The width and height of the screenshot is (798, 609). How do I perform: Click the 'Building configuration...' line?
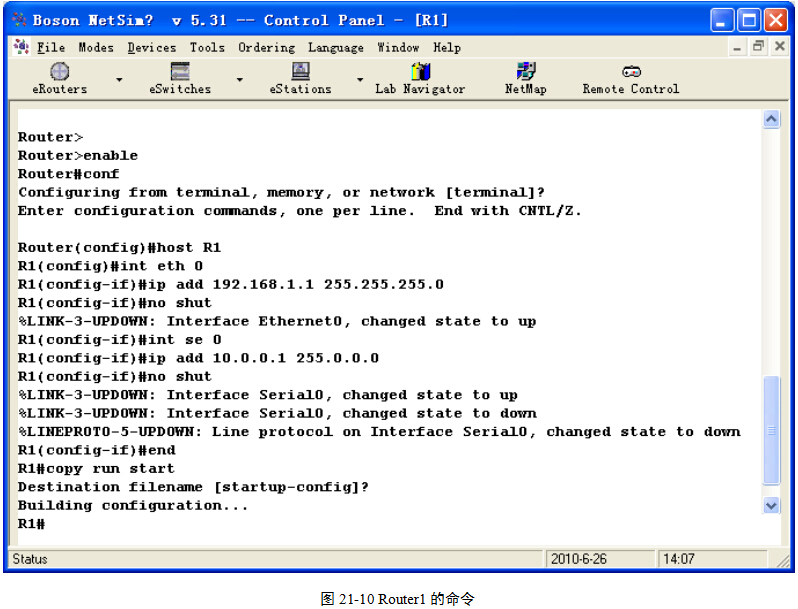[133, 505]
